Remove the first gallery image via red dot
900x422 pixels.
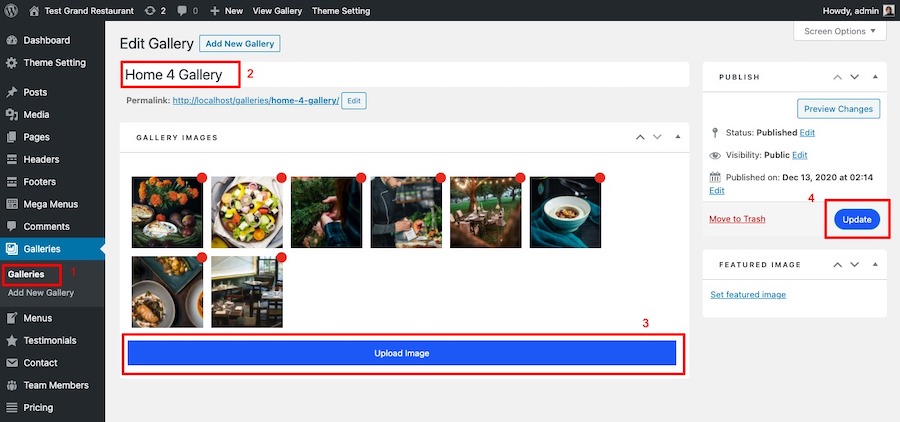(201, 177)
